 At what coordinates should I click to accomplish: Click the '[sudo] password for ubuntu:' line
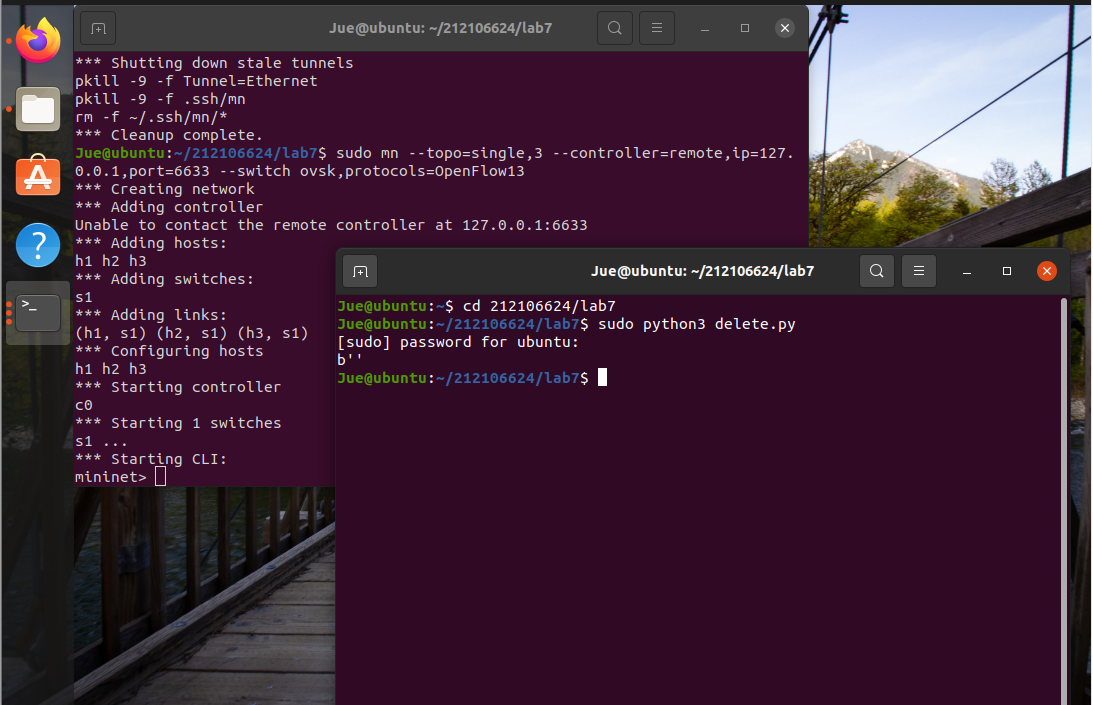458,342
